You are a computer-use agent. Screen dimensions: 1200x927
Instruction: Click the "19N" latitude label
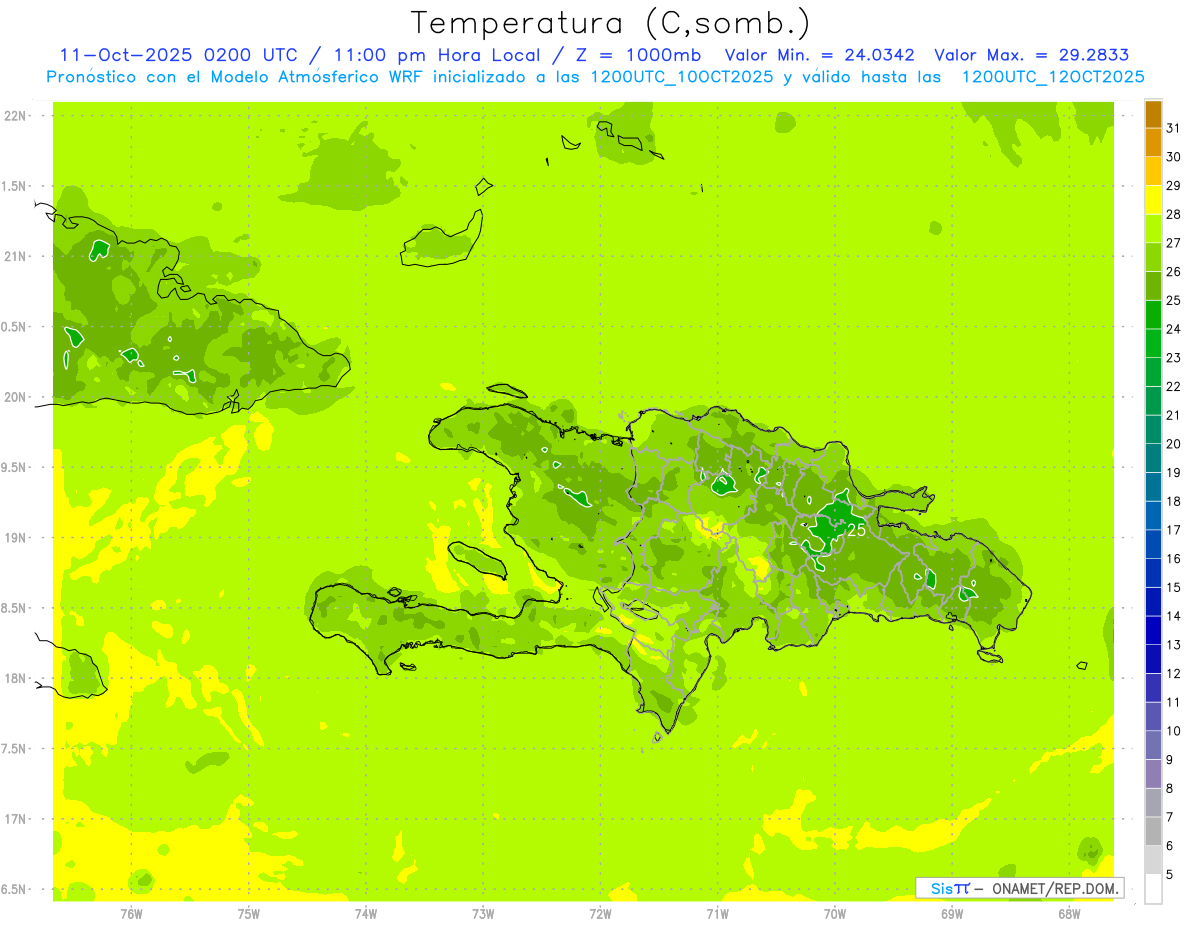(x=15, y=538)
